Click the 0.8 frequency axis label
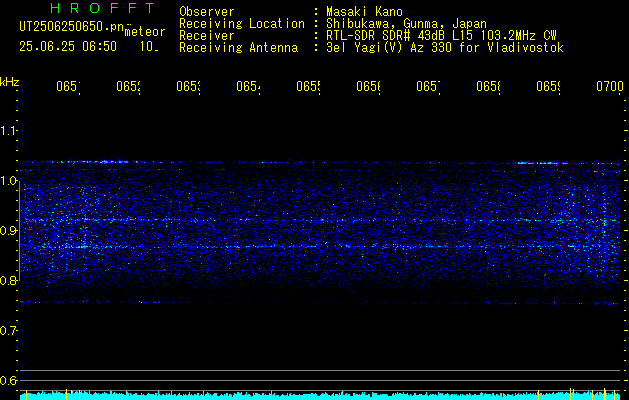Viewport: 629px width, 400px height. click(x=9, y=280)
